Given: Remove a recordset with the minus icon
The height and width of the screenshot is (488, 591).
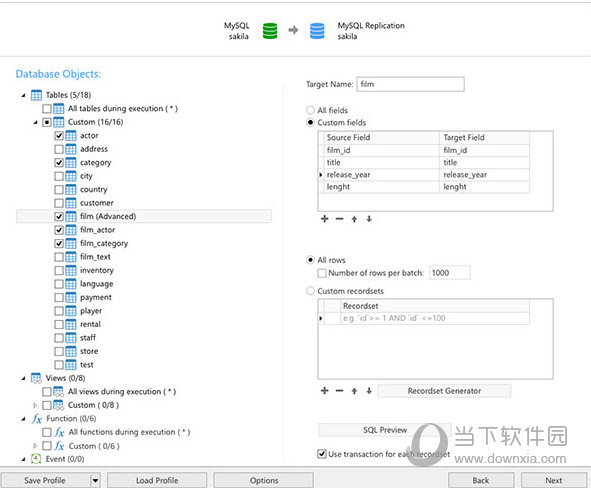Looking at the screenshot, I should pyautogui.click(x=339, y=391).
